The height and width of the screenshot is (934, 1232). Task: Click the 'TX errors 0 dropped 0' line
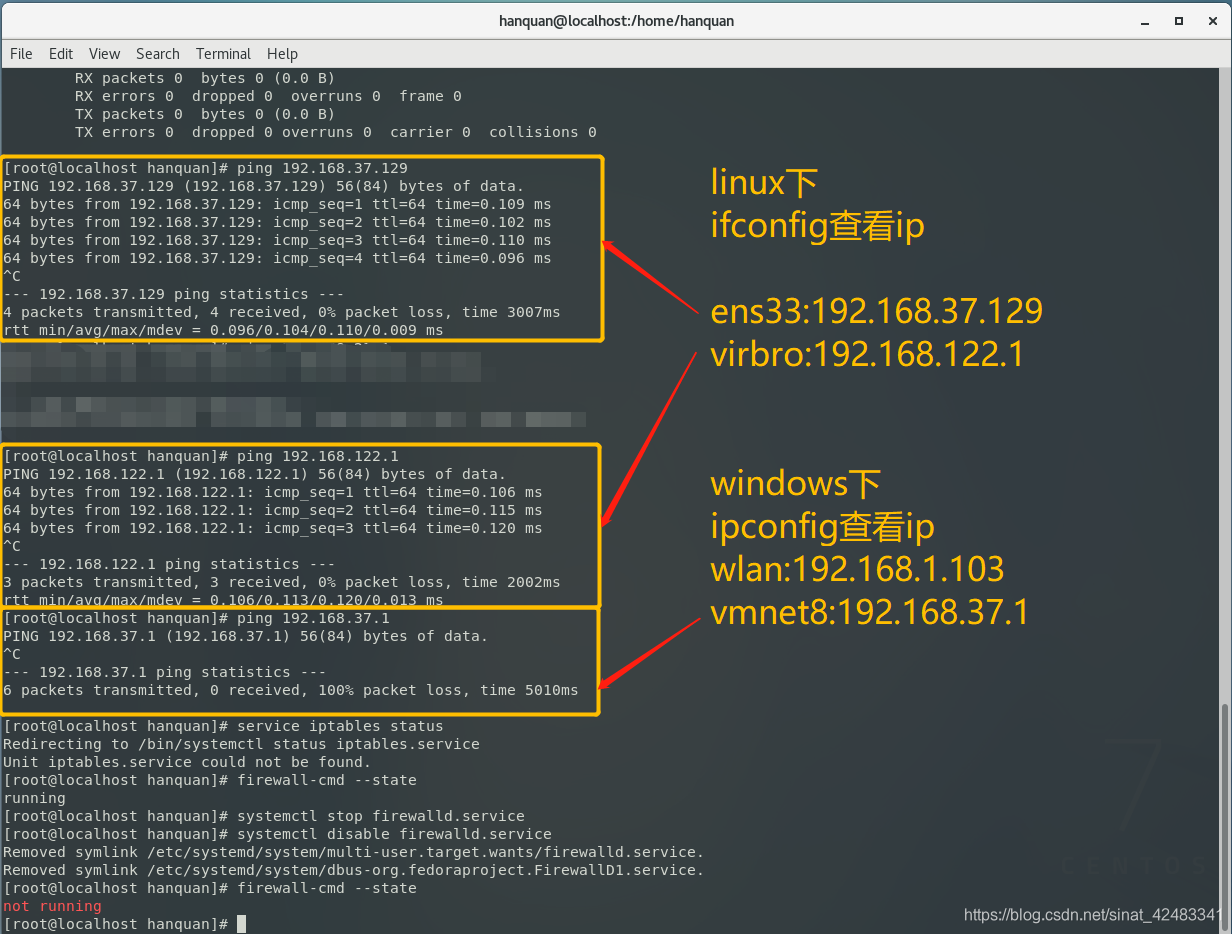pyautogui.click(x=336, y=132)
